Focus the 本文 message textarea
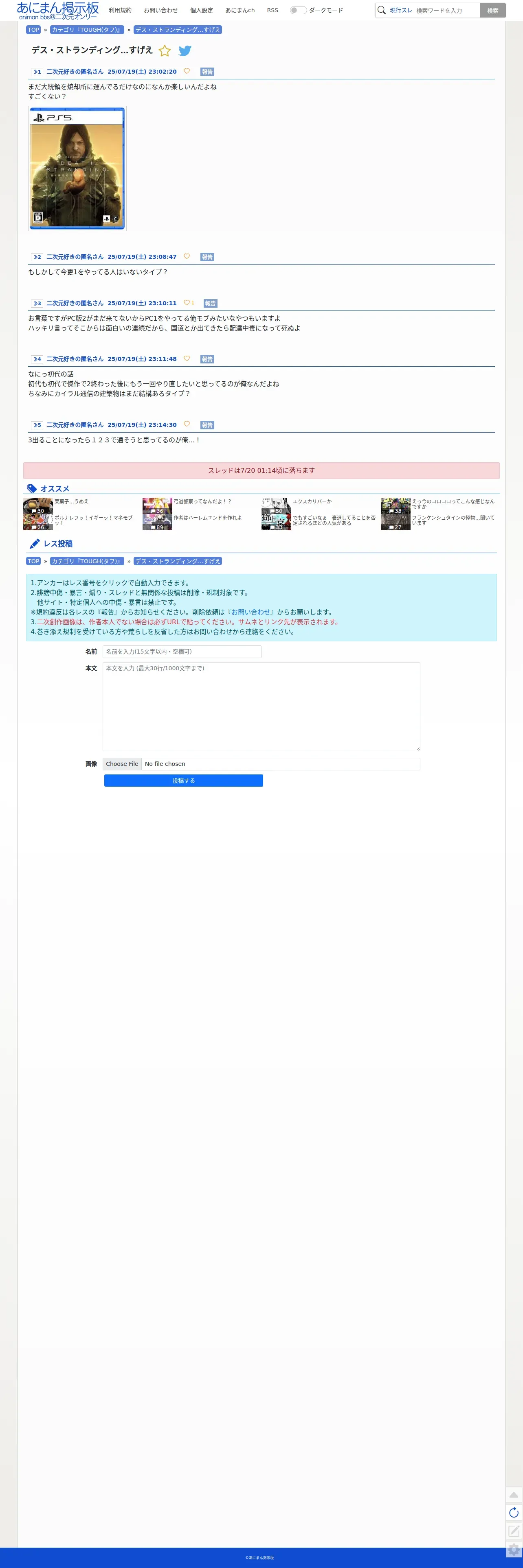 (261, 707)
